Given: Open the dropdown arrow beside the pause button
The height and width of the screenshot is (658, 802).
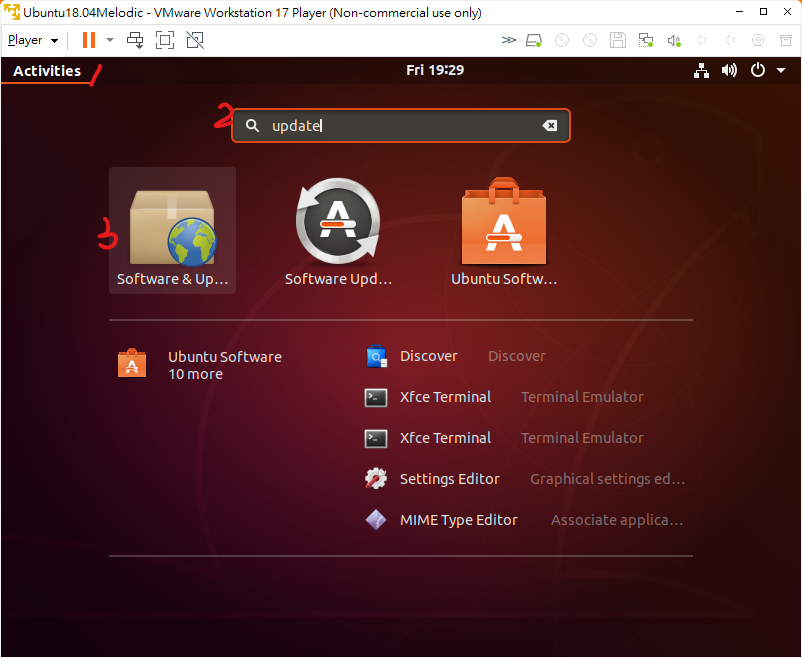Looking at the screenshot, I should [109, 40].
